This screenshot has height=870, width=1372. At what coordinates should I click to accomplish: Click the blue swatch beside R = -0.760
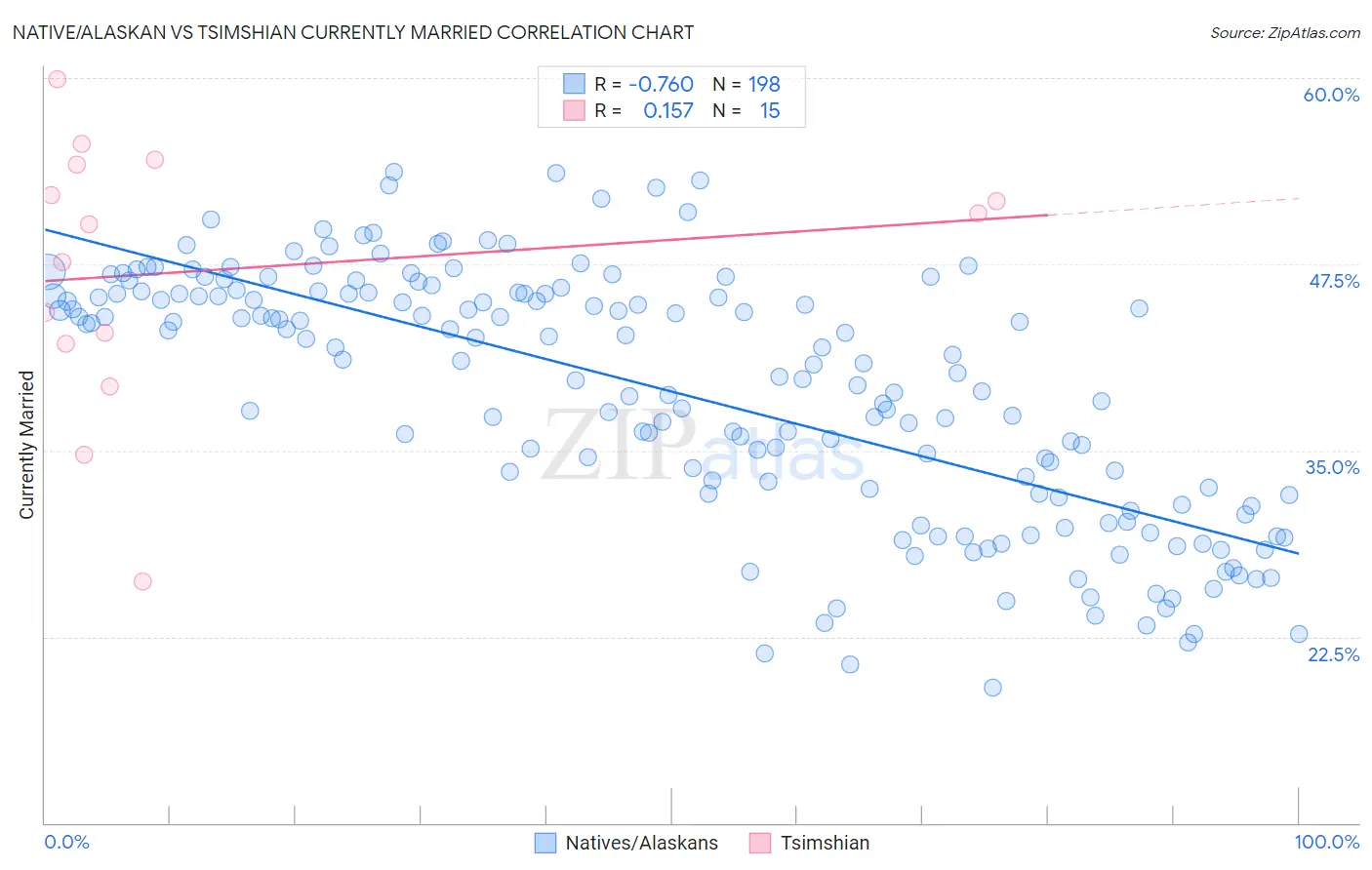tap(574, 84)
